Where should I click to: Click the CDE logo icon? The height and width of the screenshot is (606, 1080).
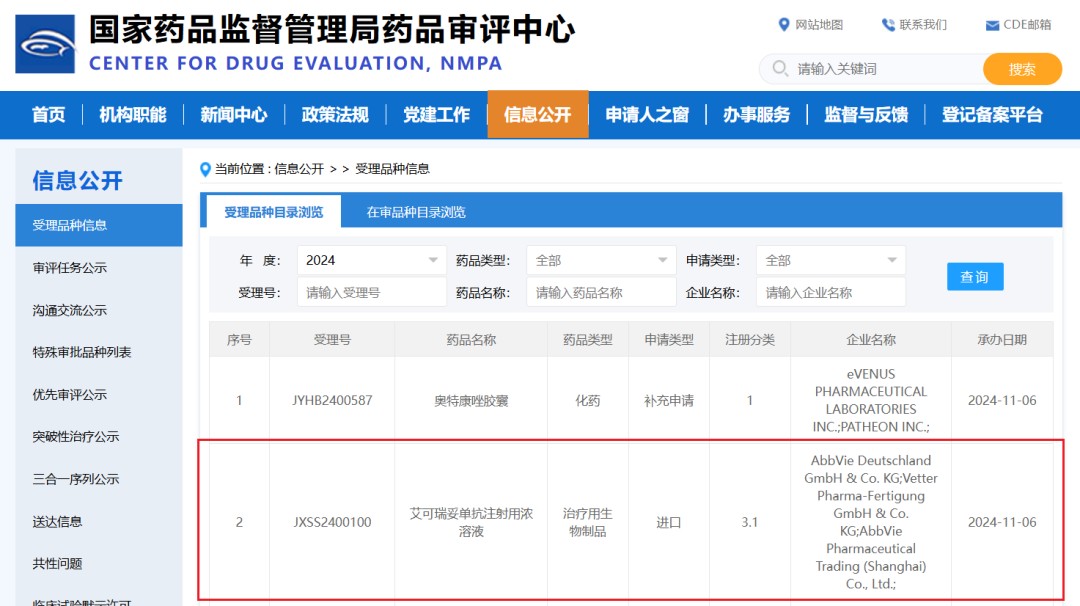45,44
